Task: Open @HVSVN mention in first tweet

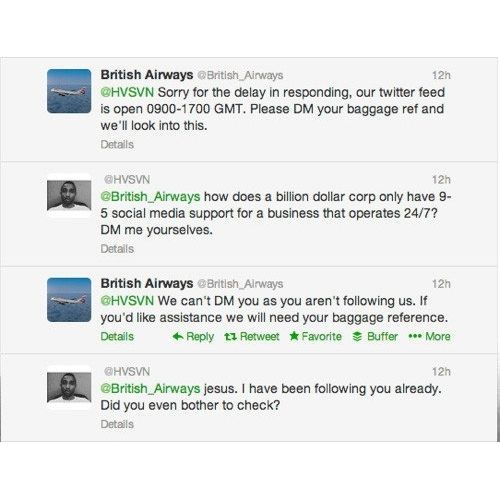Action: point(127,92)
